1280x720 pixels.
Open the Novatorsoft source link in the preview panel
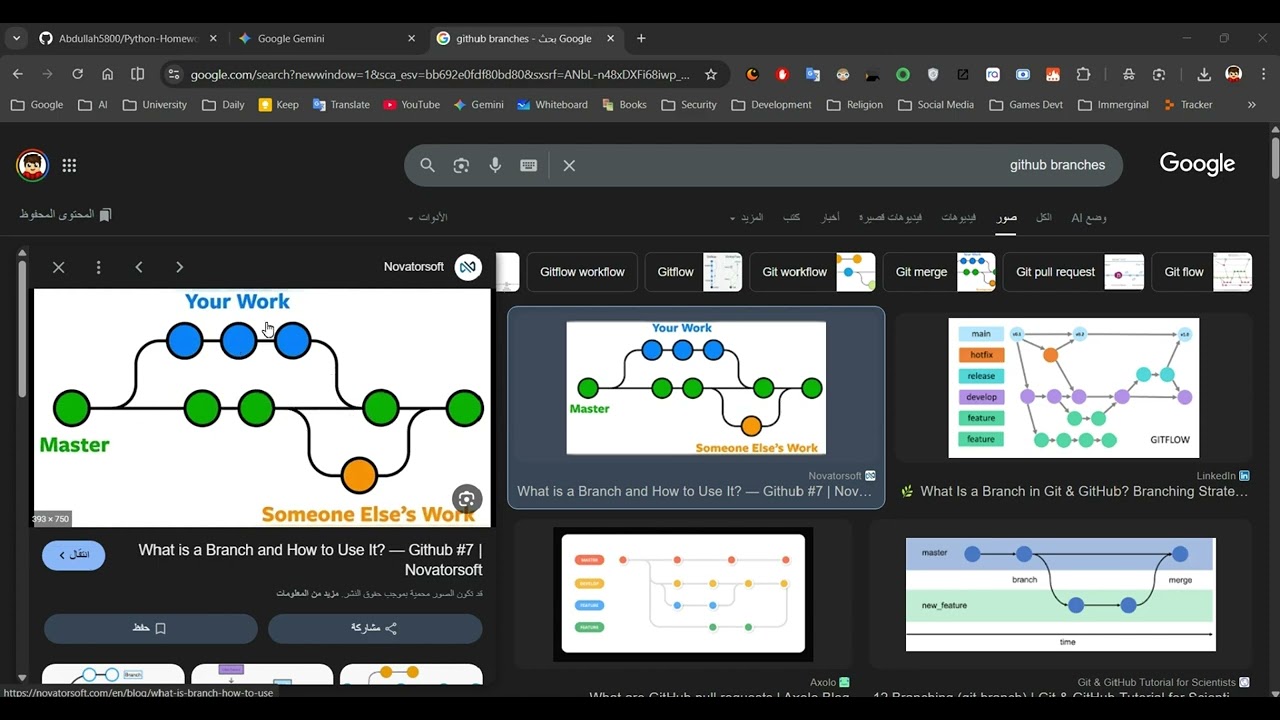tap(433, 267)
